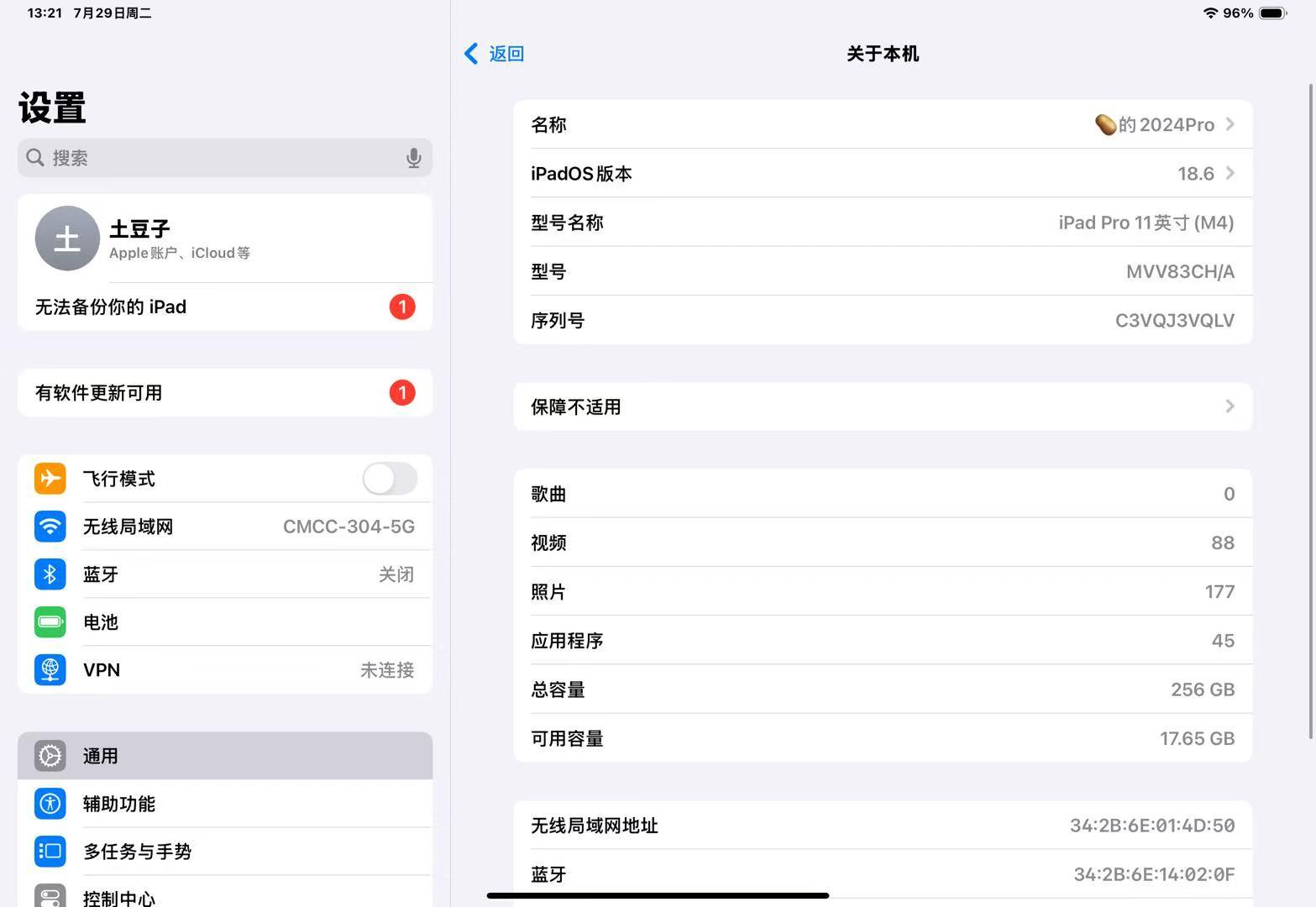Open the iPadOS 版本 row chevron

click(x=1229, y=173)
